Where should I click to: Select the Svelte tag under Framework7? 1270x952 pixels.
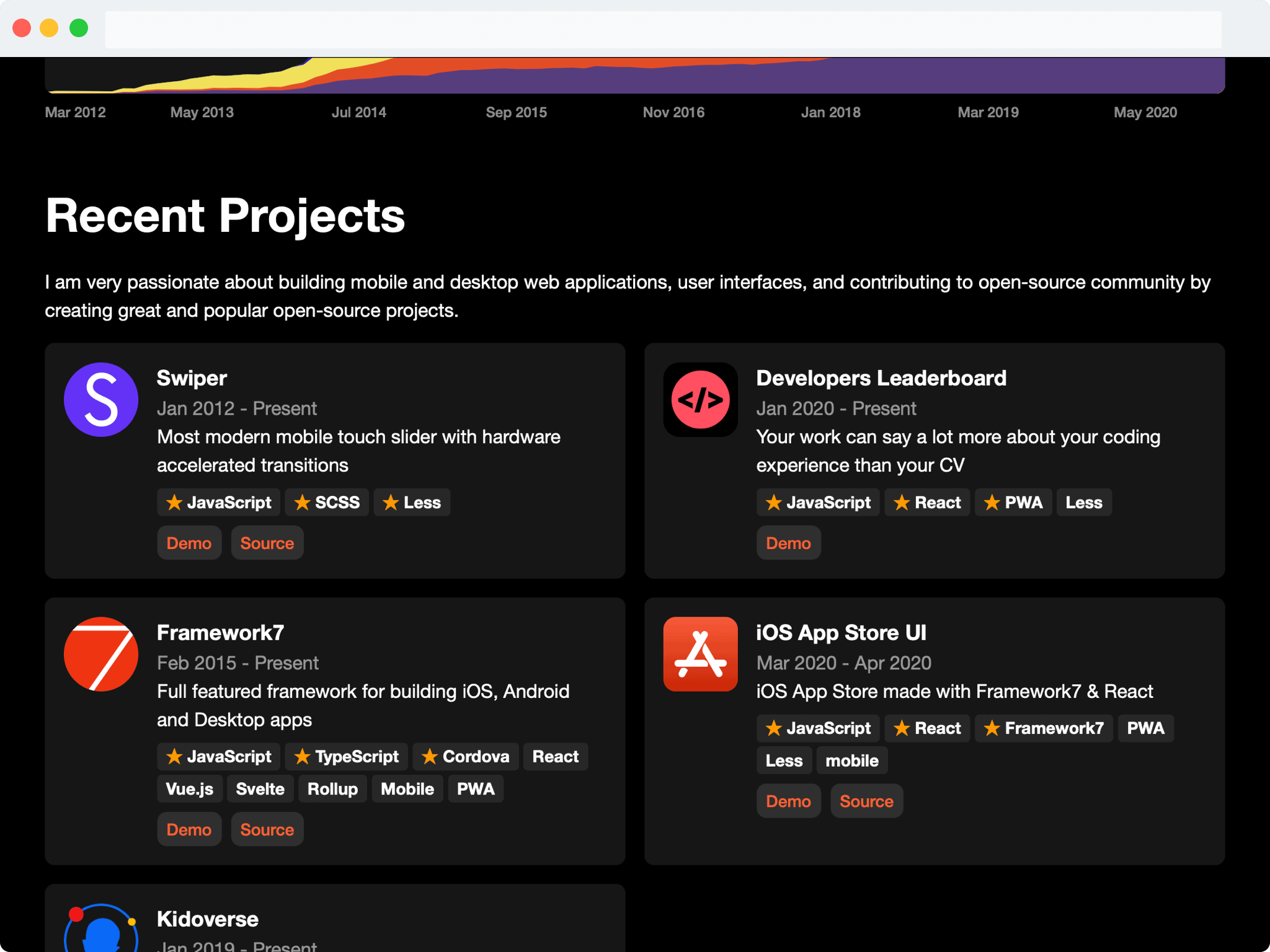pos(260,789)
